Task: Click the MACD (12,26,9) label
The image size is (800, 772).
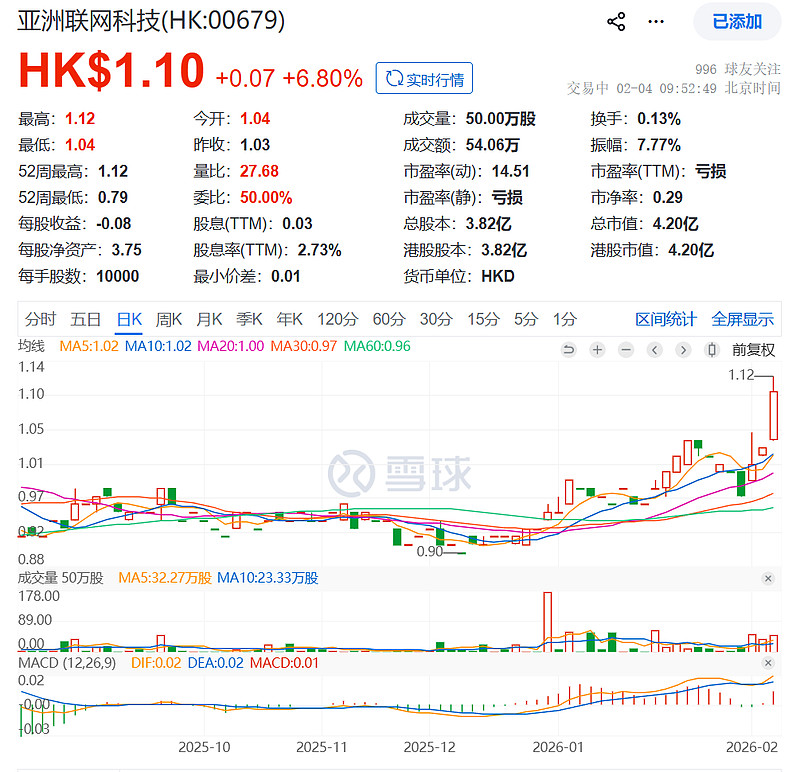Action: (x=67, y=663)
